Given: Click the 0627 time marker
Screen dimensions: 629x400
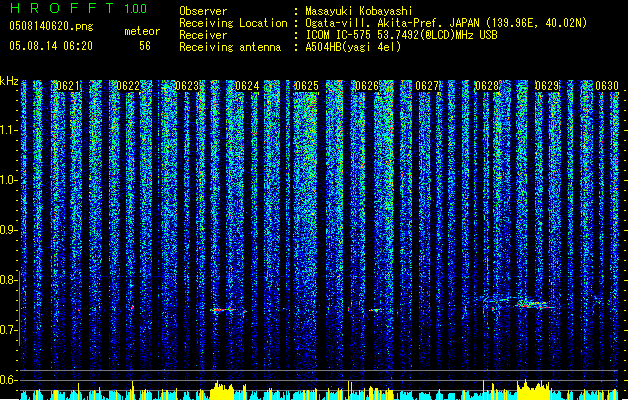Looking at the screenshot, I should [427, 86].
